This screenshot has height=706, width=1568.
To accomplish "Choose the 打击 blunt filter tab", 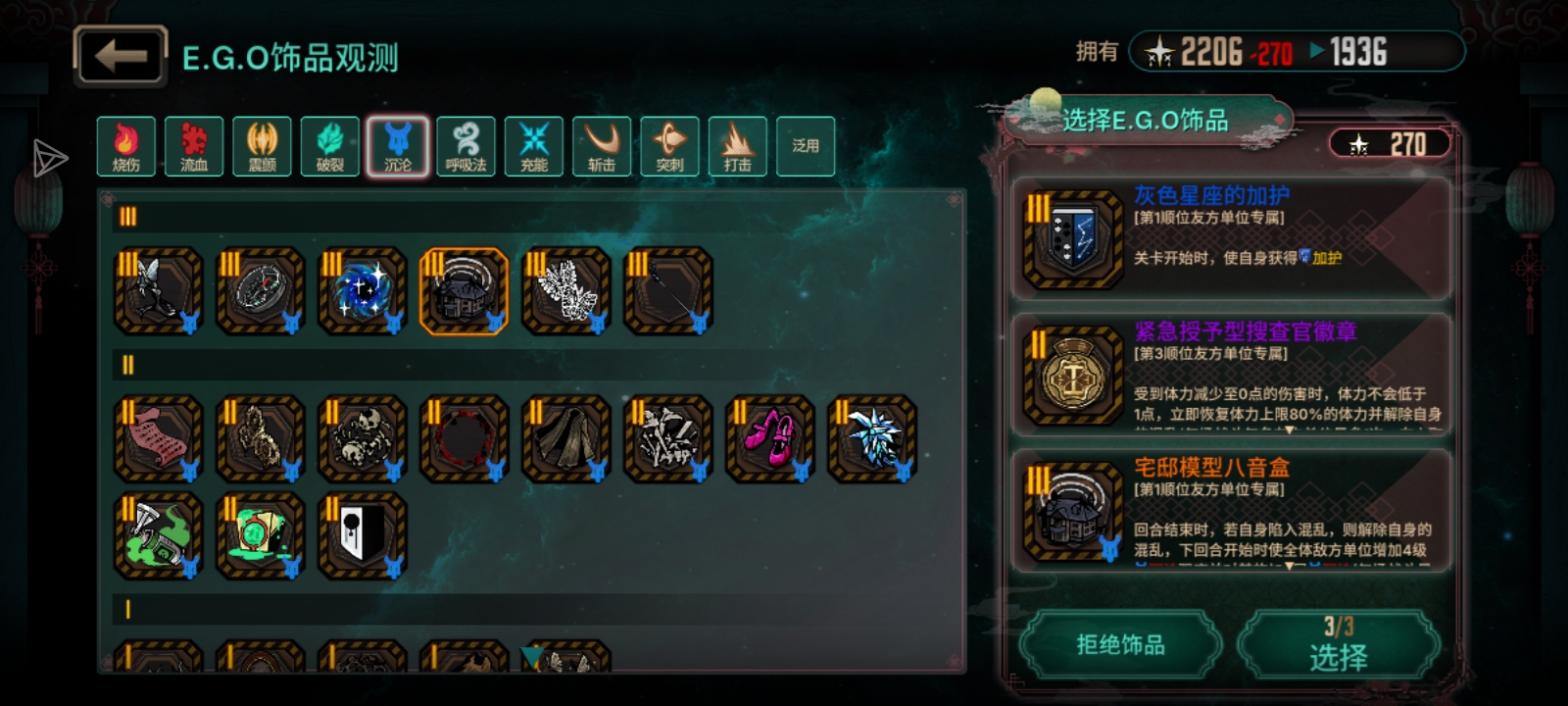I will 738,146.
